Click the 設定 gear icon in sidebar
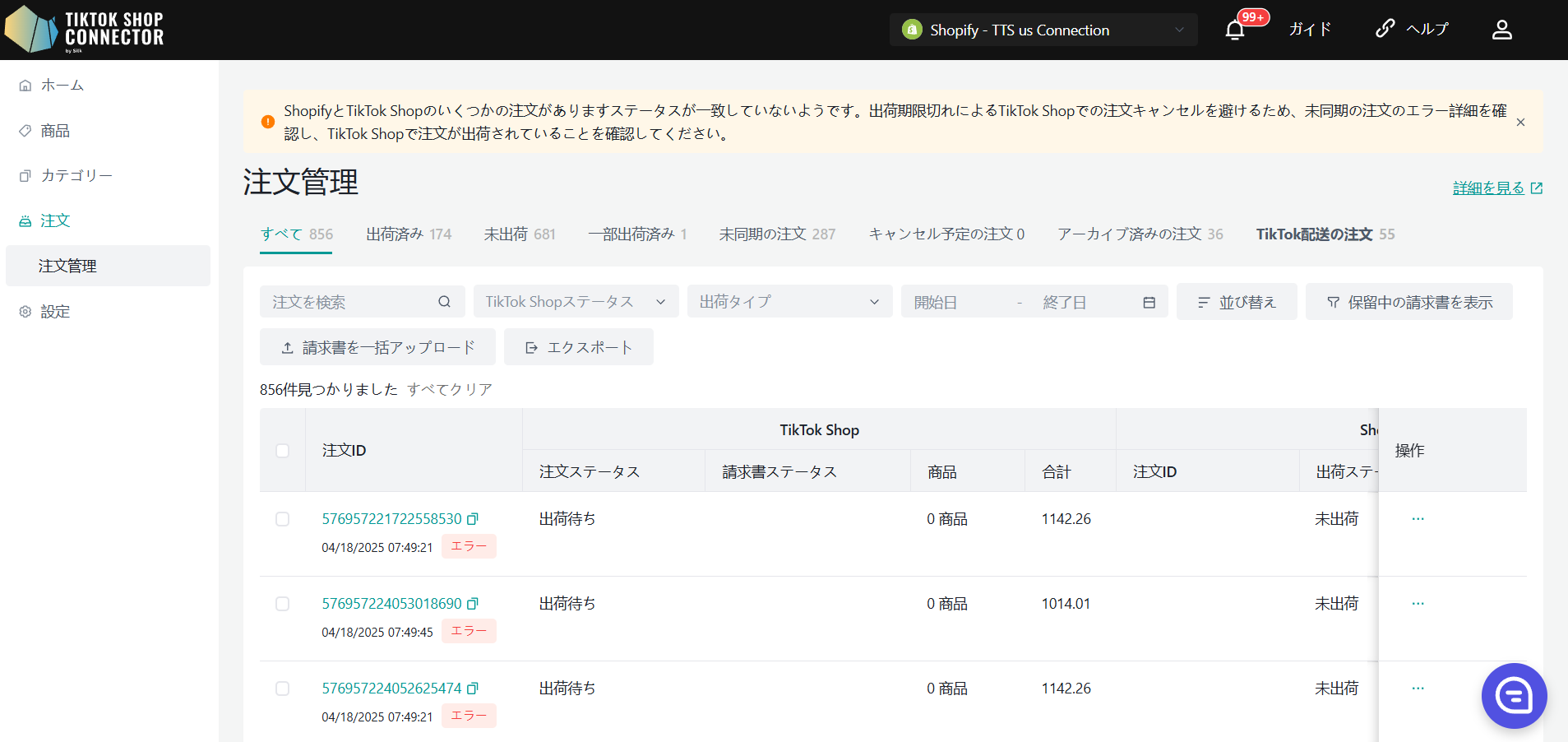The width and height of the screenshot is (1568, 742). click(25, 312)
